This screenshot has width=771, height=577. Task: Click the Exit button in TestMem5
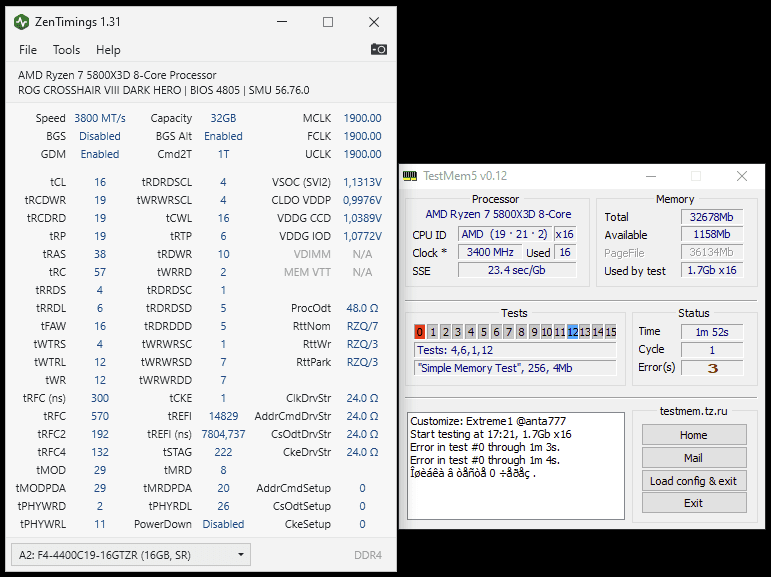click(x=694, y=503)
